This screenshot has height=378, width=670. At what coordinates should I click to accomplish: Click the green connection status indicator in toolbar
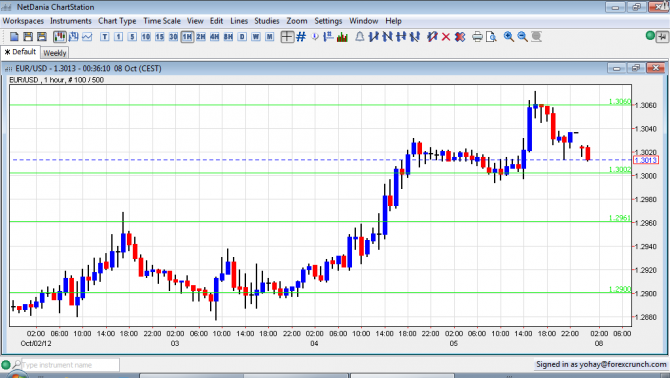pos(650,36)
